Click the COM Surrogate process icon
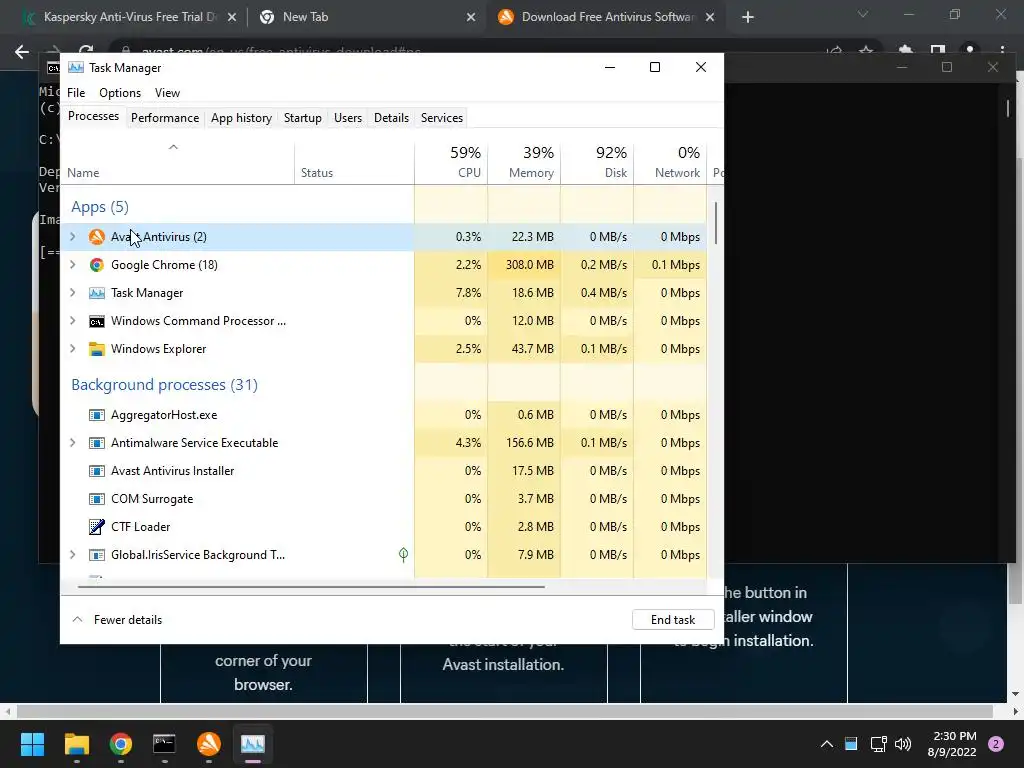1024x768 pixels. tap(97, 500)
